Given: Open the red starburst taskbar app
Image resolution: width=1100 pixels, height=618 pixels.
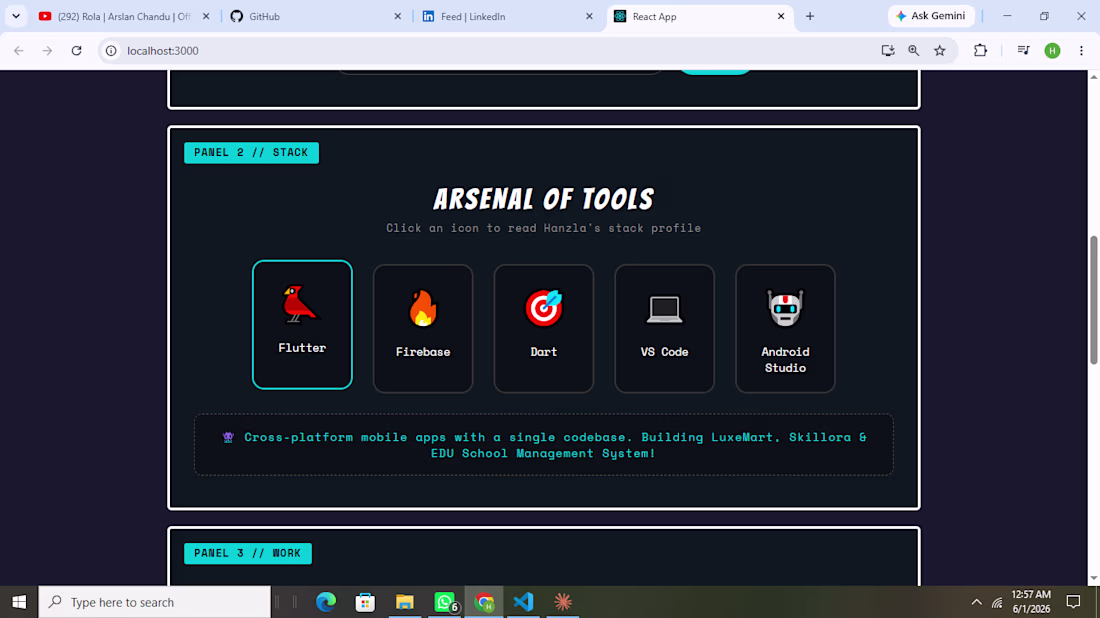Looking at the screenshot, I should [563, 602].
